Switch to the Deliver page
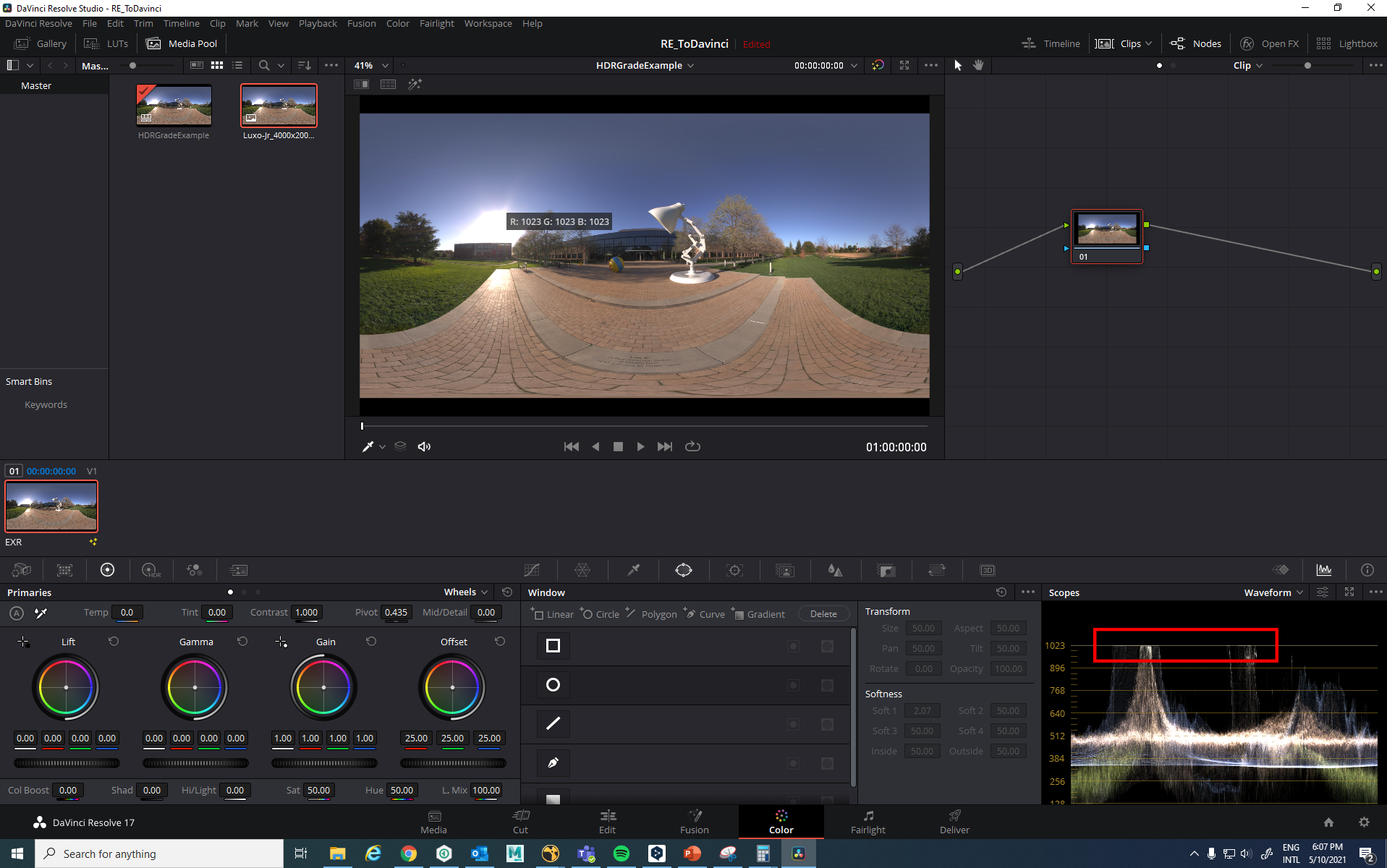 954,822
